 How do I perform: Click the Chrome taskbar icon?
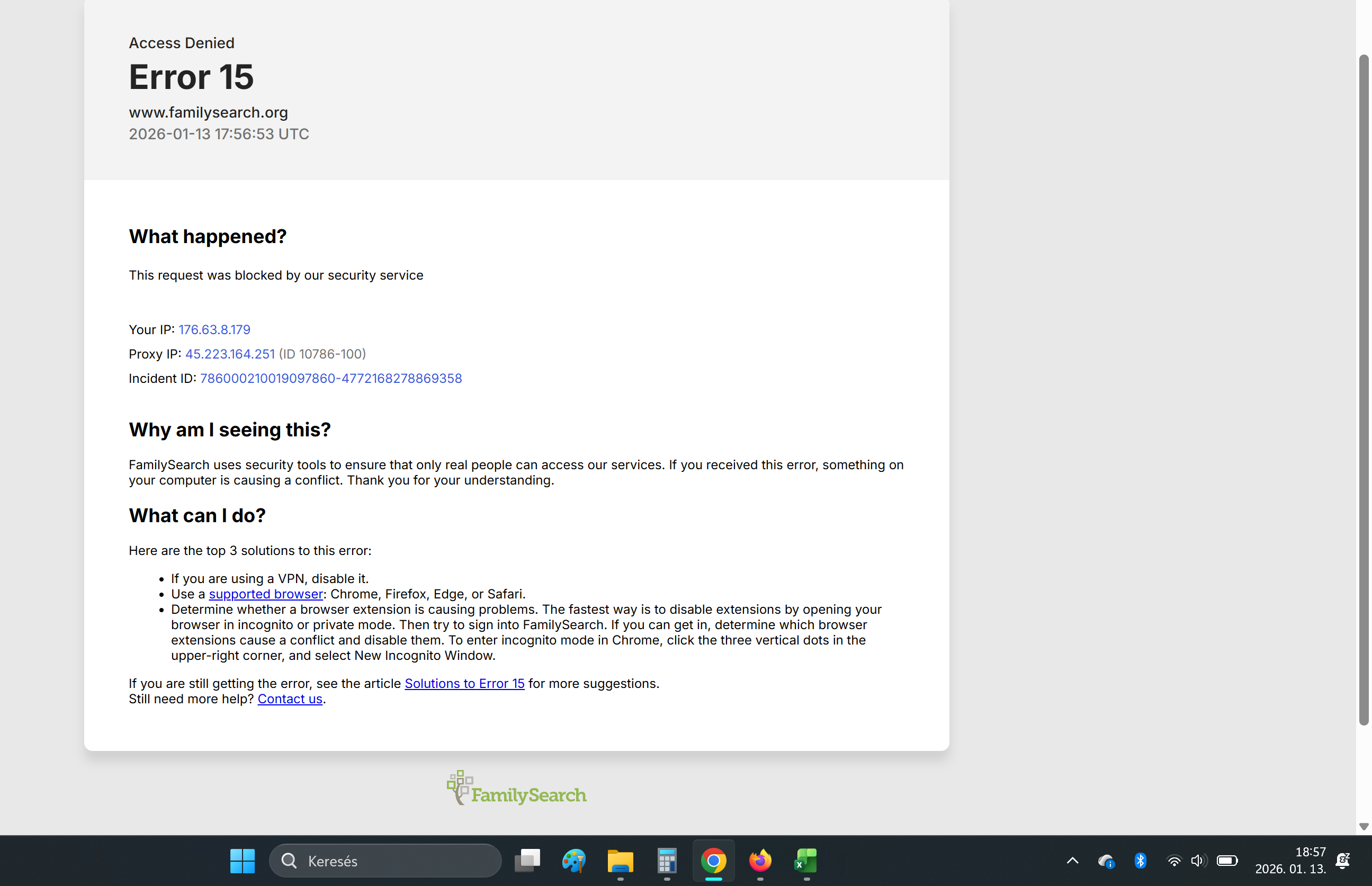tap(713, 861)
